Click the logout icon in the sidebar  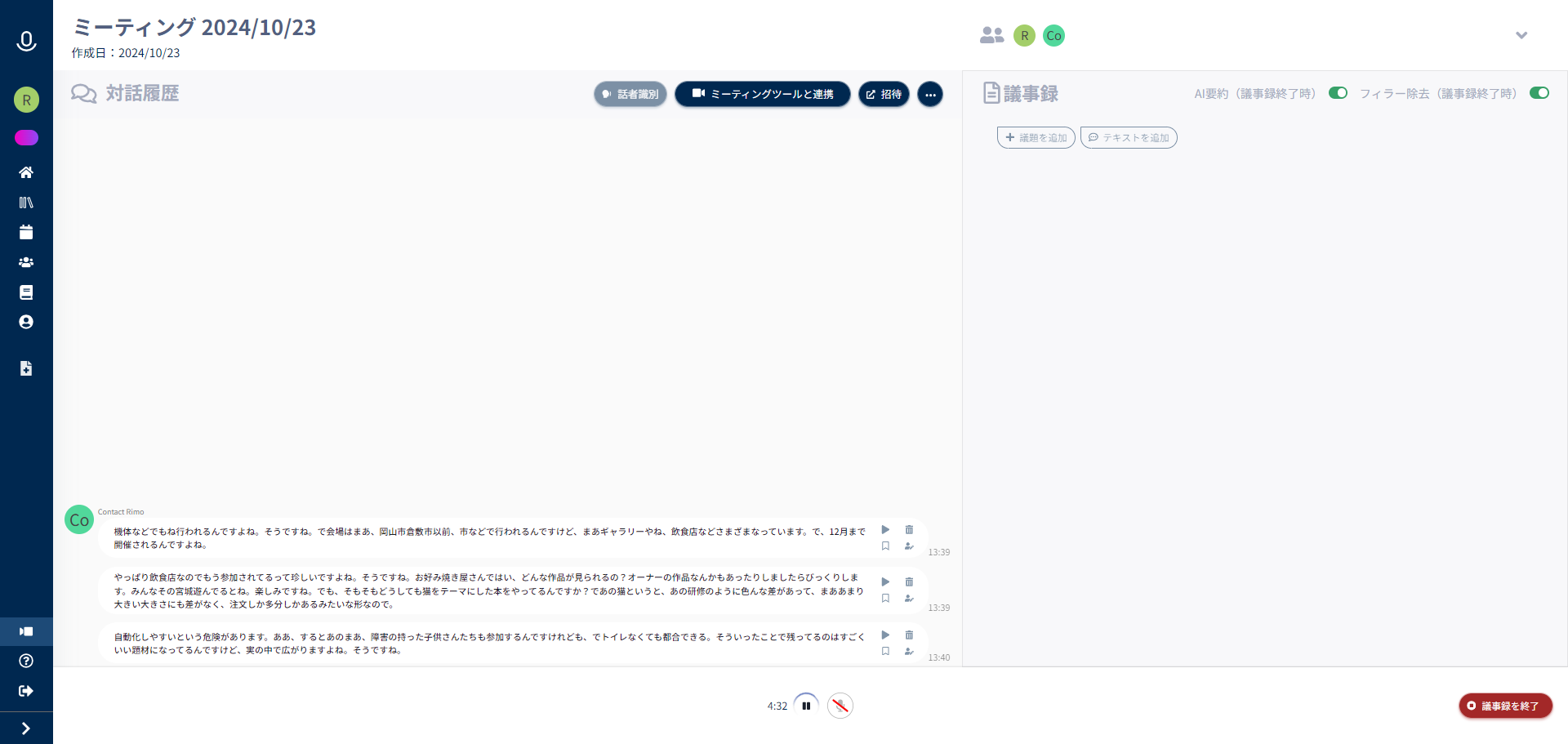[26, 691]
